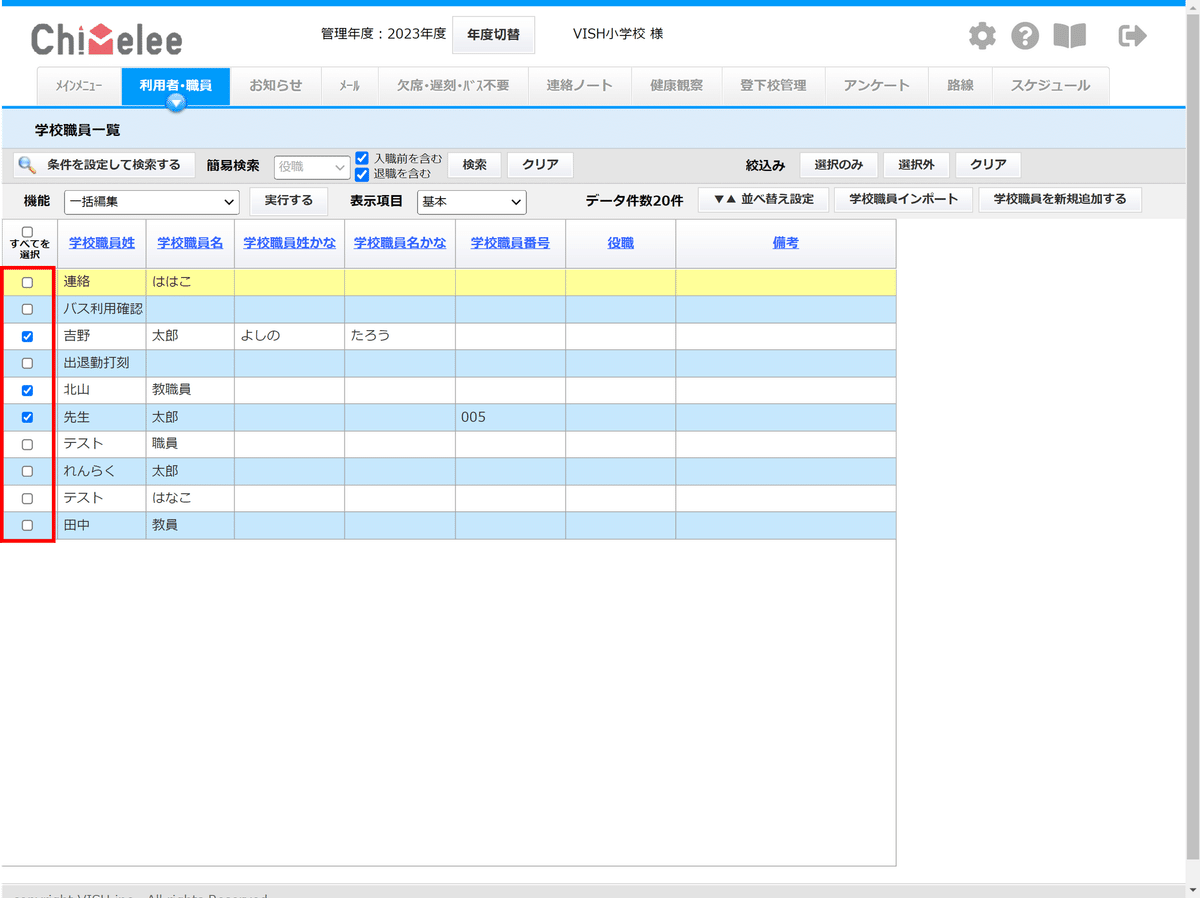Open the help question mark icon

[1025, 37]
